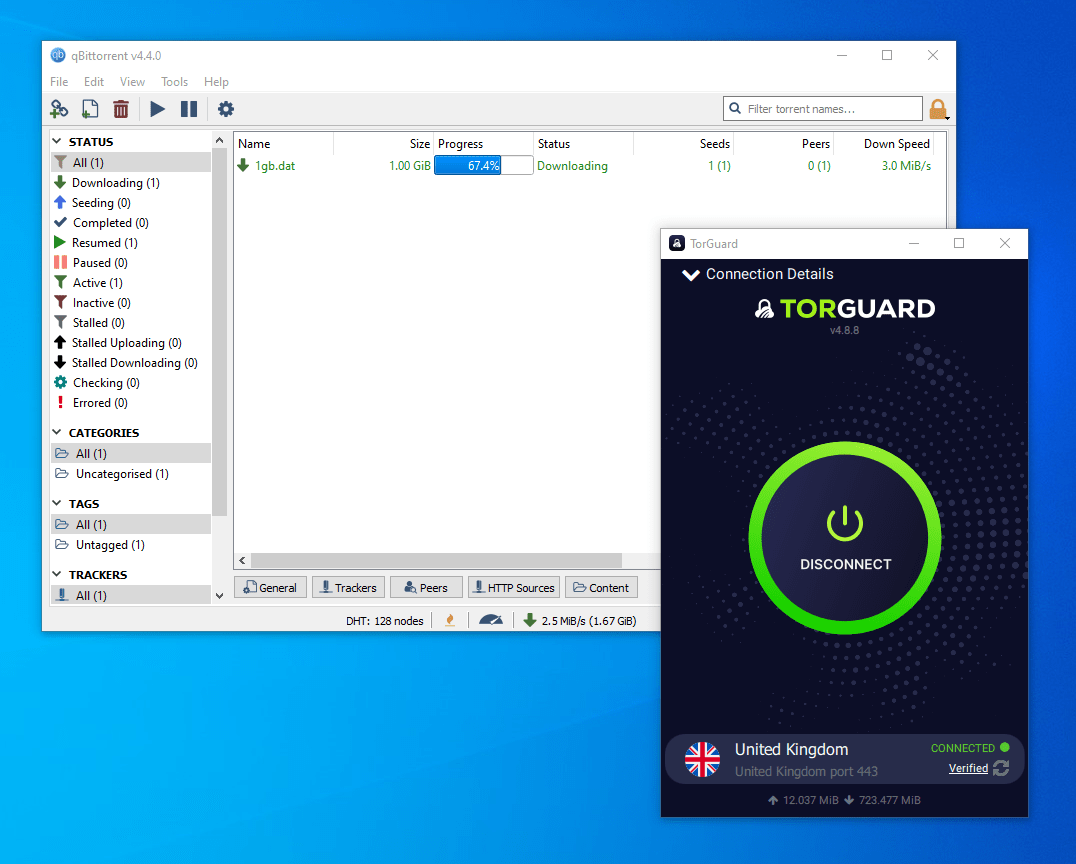This screenshot has height=864, width=1076.
Task: Pause the torrent using the pause icon
Action: [x=189, y=108]
